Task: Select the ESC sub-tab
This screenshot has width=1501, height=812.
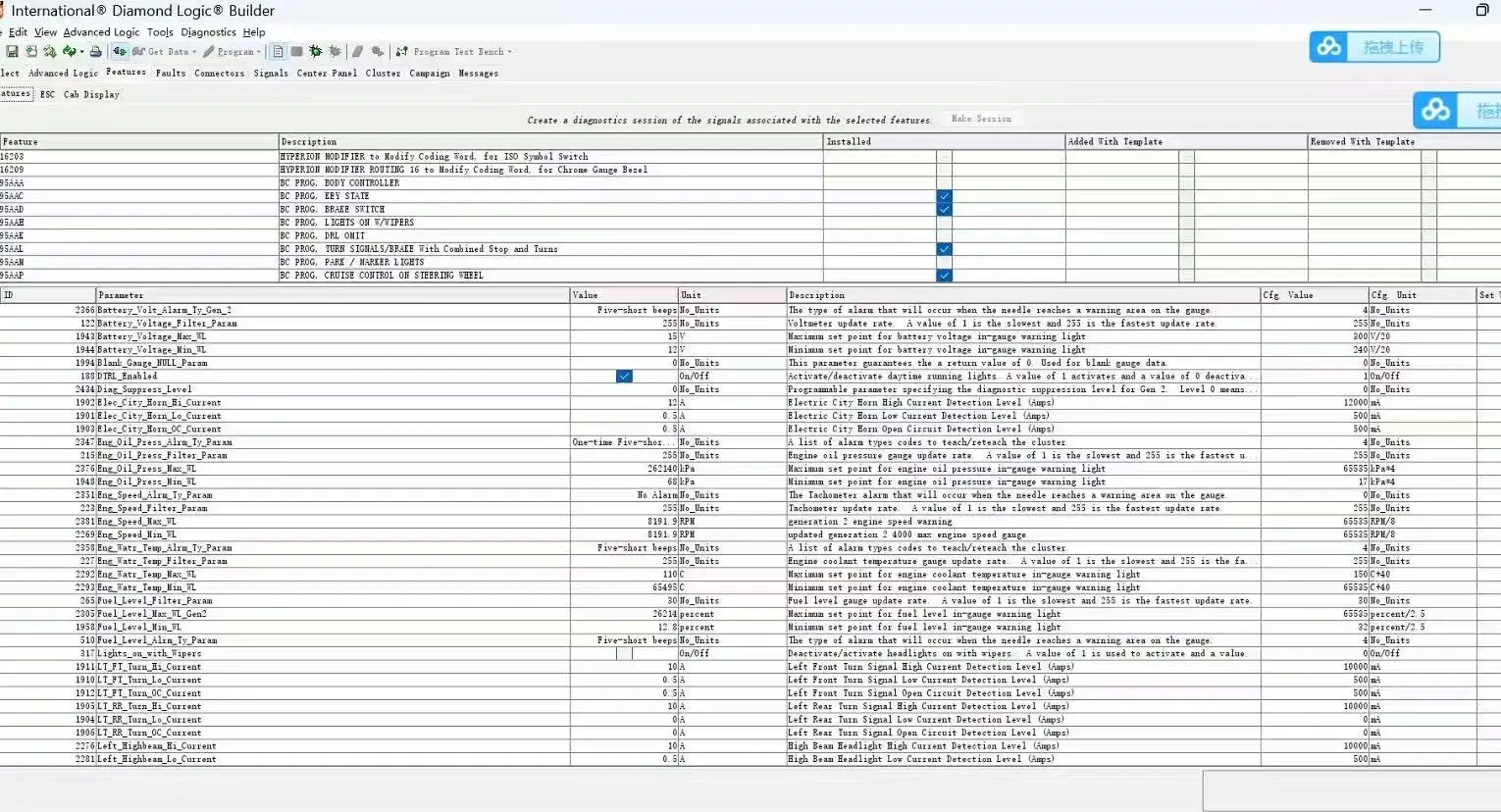Action: point(47,94)
